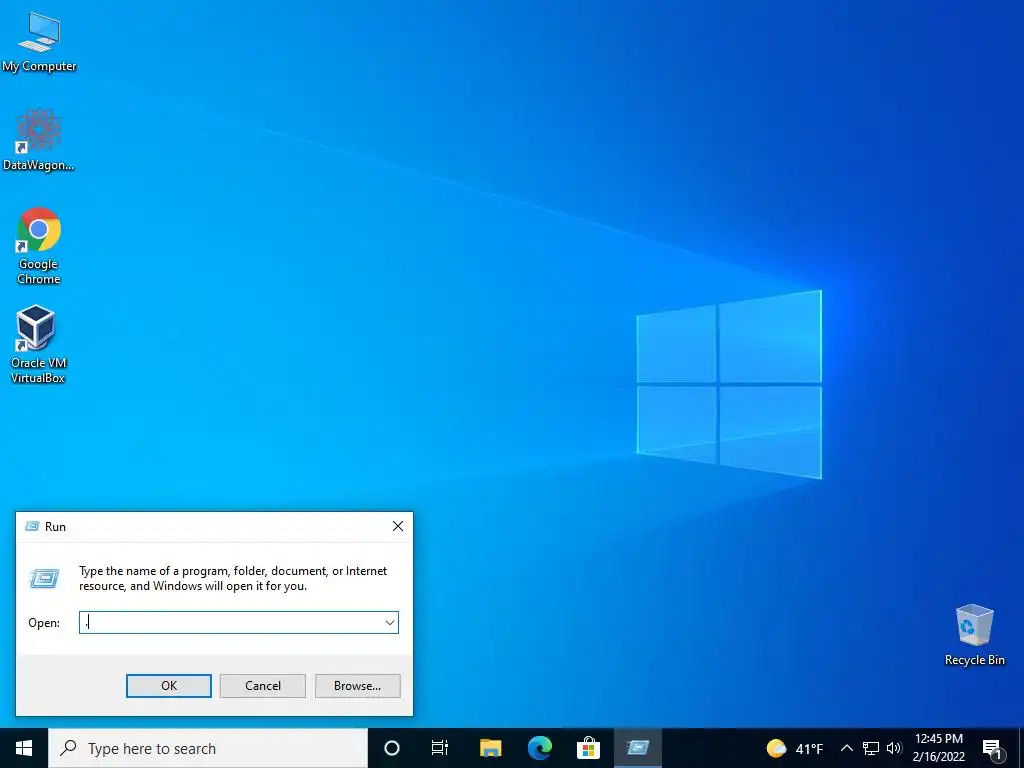
Task: Click Cancel in the Run dialog
Action: tap(263, 686)
